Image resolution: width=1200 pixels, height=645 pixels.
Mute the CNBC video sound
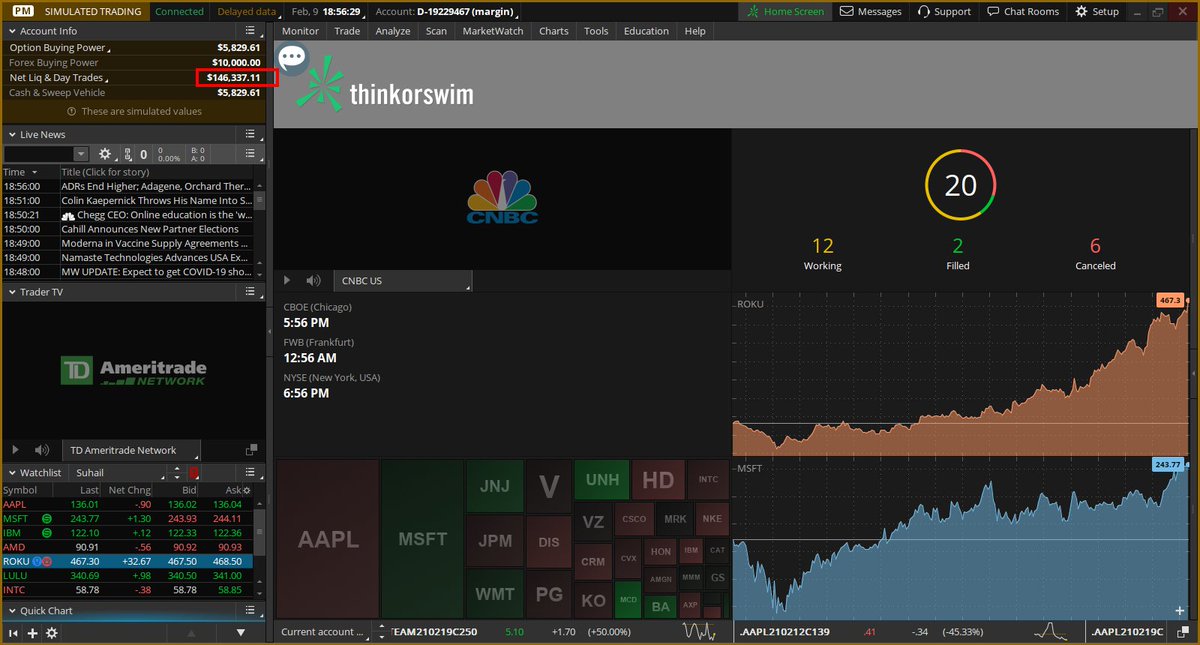313,281
